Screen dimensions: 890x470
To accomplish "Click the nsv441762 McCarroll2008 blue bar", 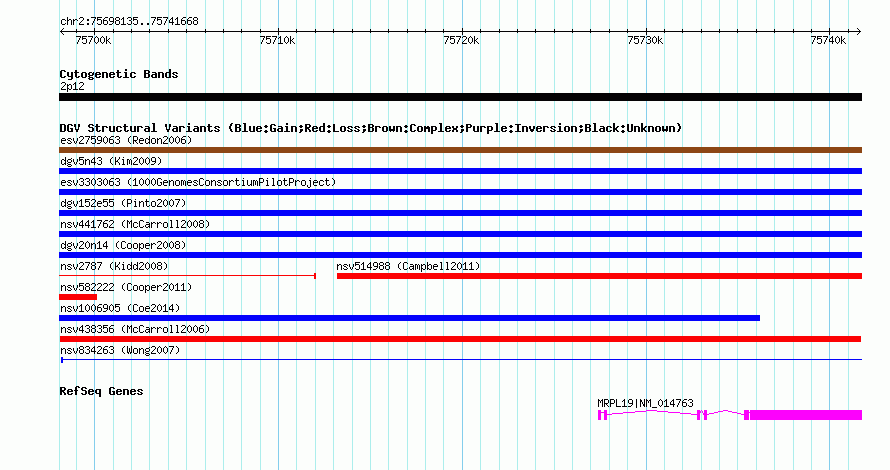I will click(x=460, y=234).
